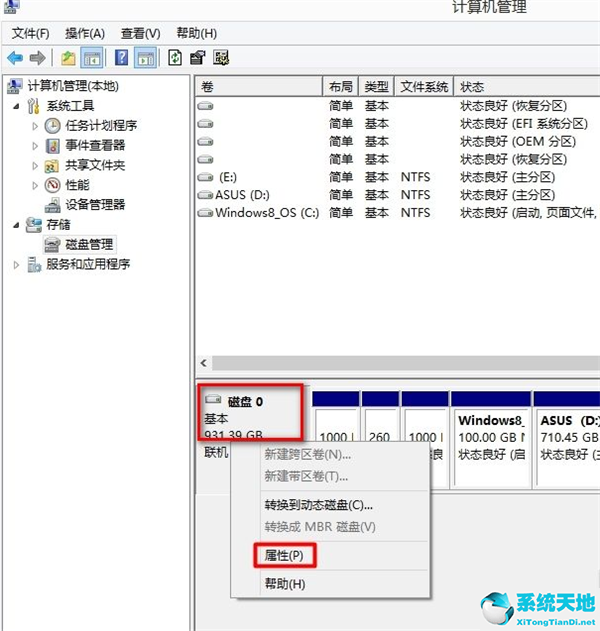Expand the 共享文件夹 node
The width and height of the screenshot is (600, 631).
point(35,166)
